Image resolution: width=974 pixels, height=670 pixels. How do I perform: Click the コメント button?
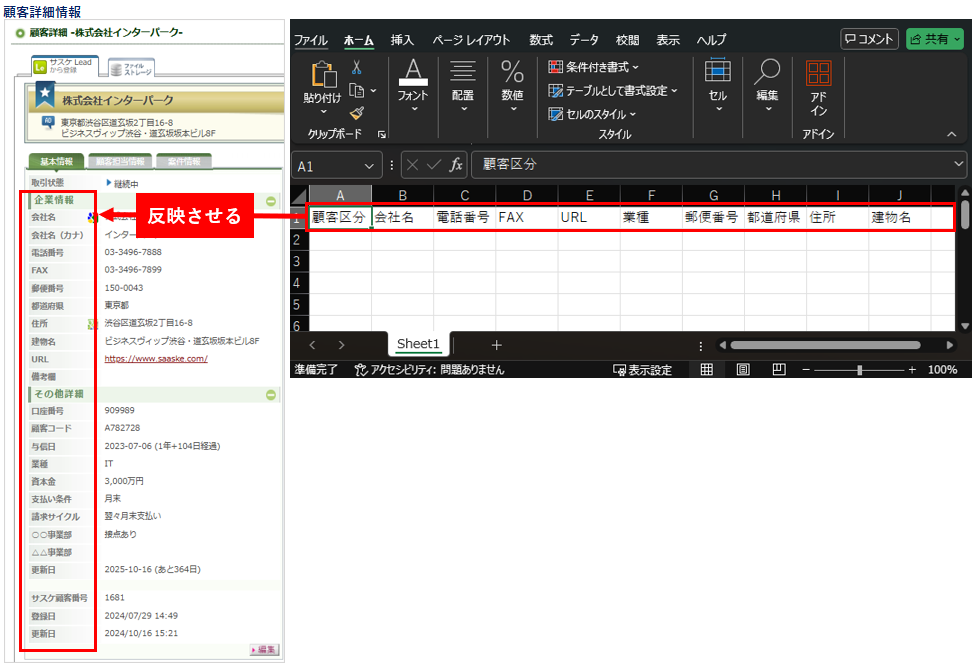[870, 39]
